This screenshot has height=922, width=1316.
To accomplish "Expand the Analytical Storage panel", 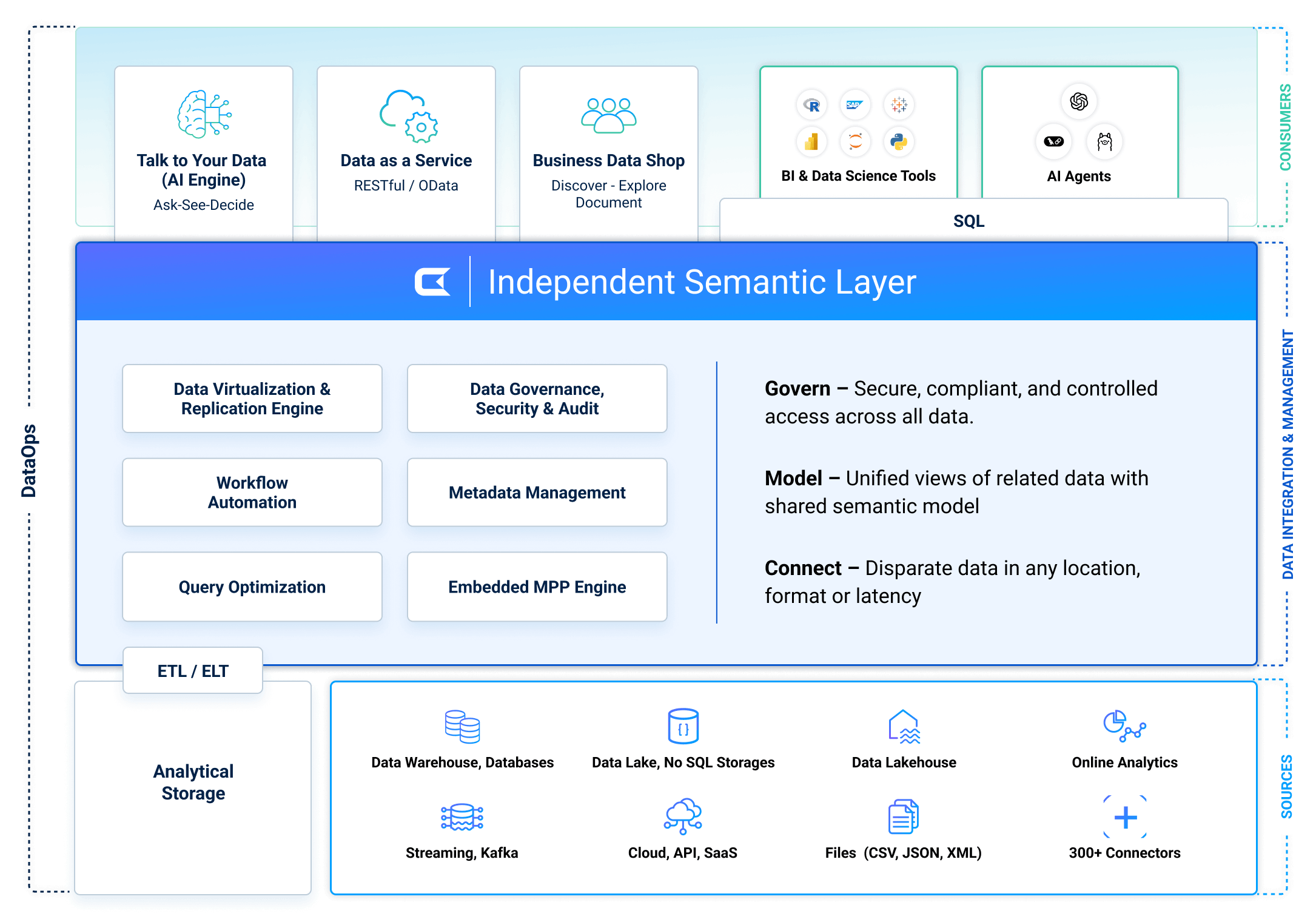I will [192, 782].
